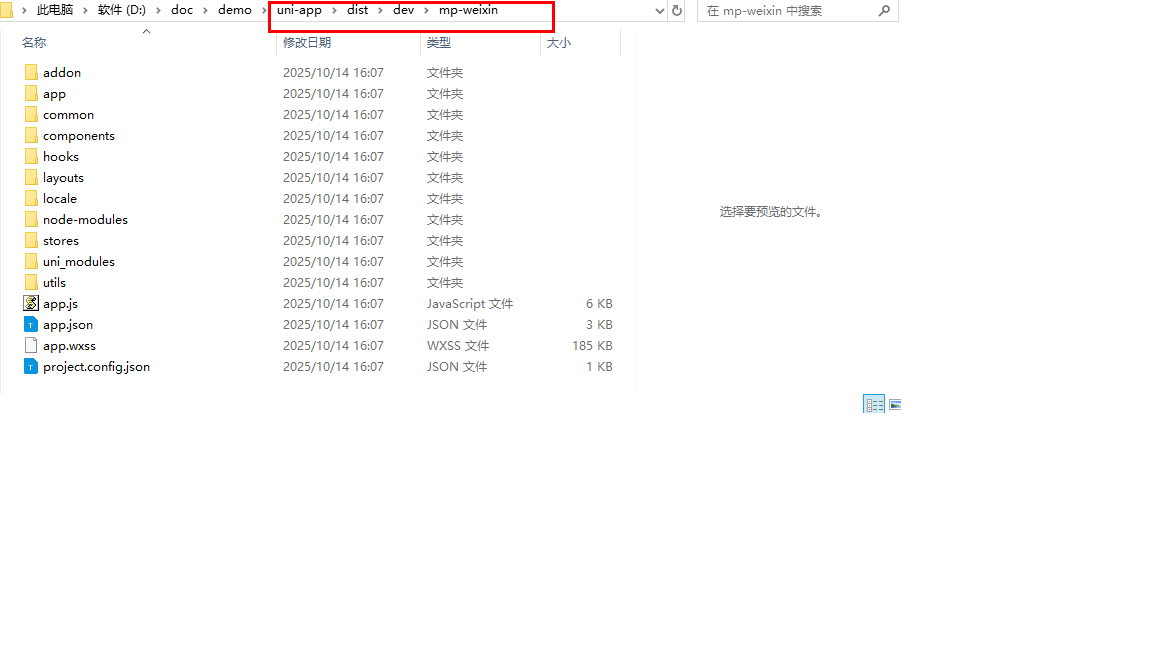The width and height of the screenshot is (1152, 648).
Task: Select the app folder icon
Action: (31, 93)
